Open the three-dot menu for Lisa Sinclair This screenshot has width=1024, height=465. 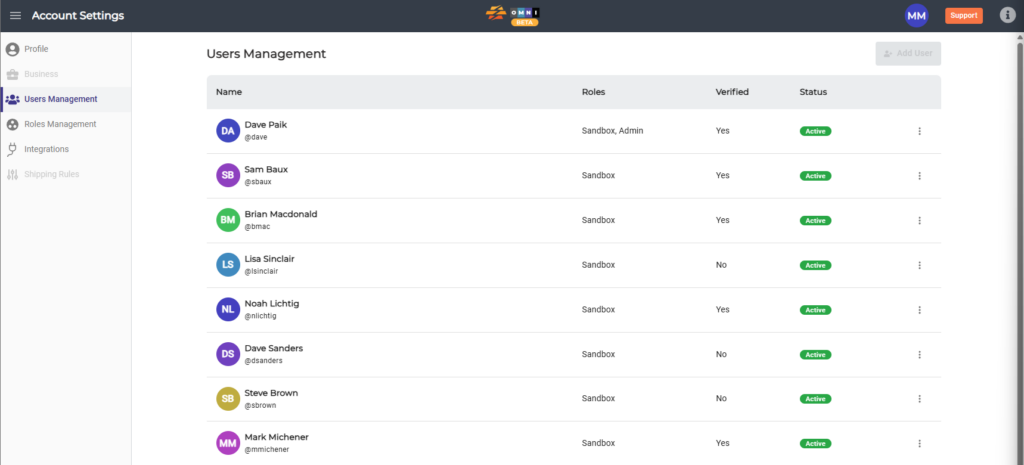(x=919, y=265)
